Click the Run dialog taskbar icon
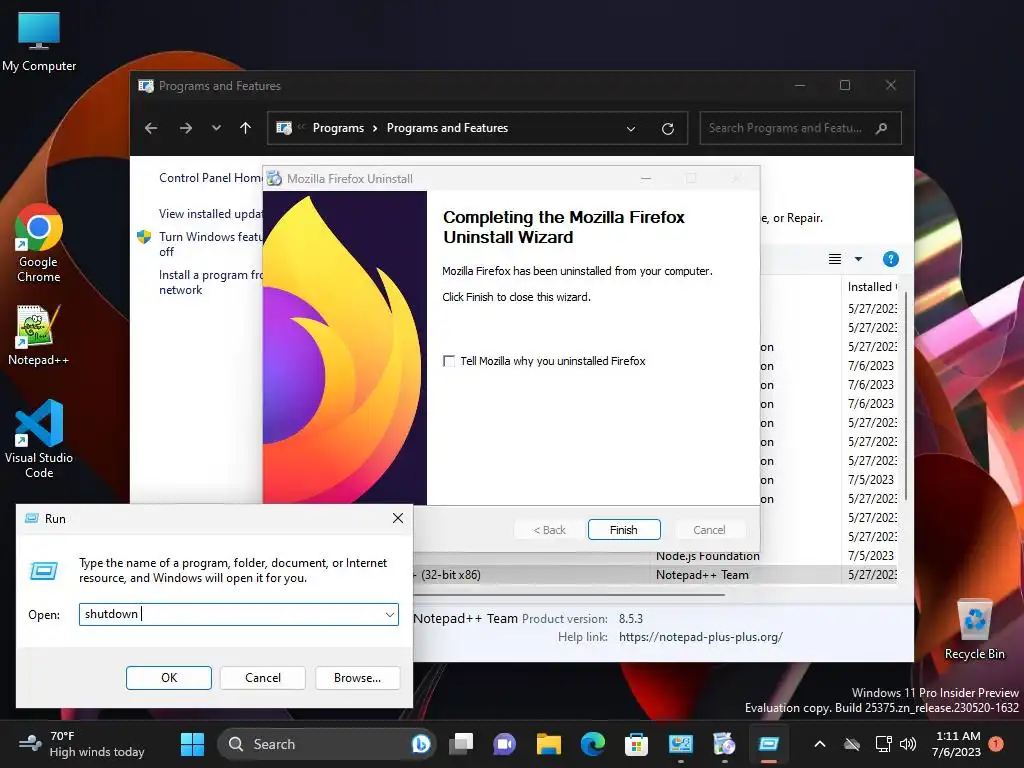Screen dimensions: 1024x768 [769, 744]
